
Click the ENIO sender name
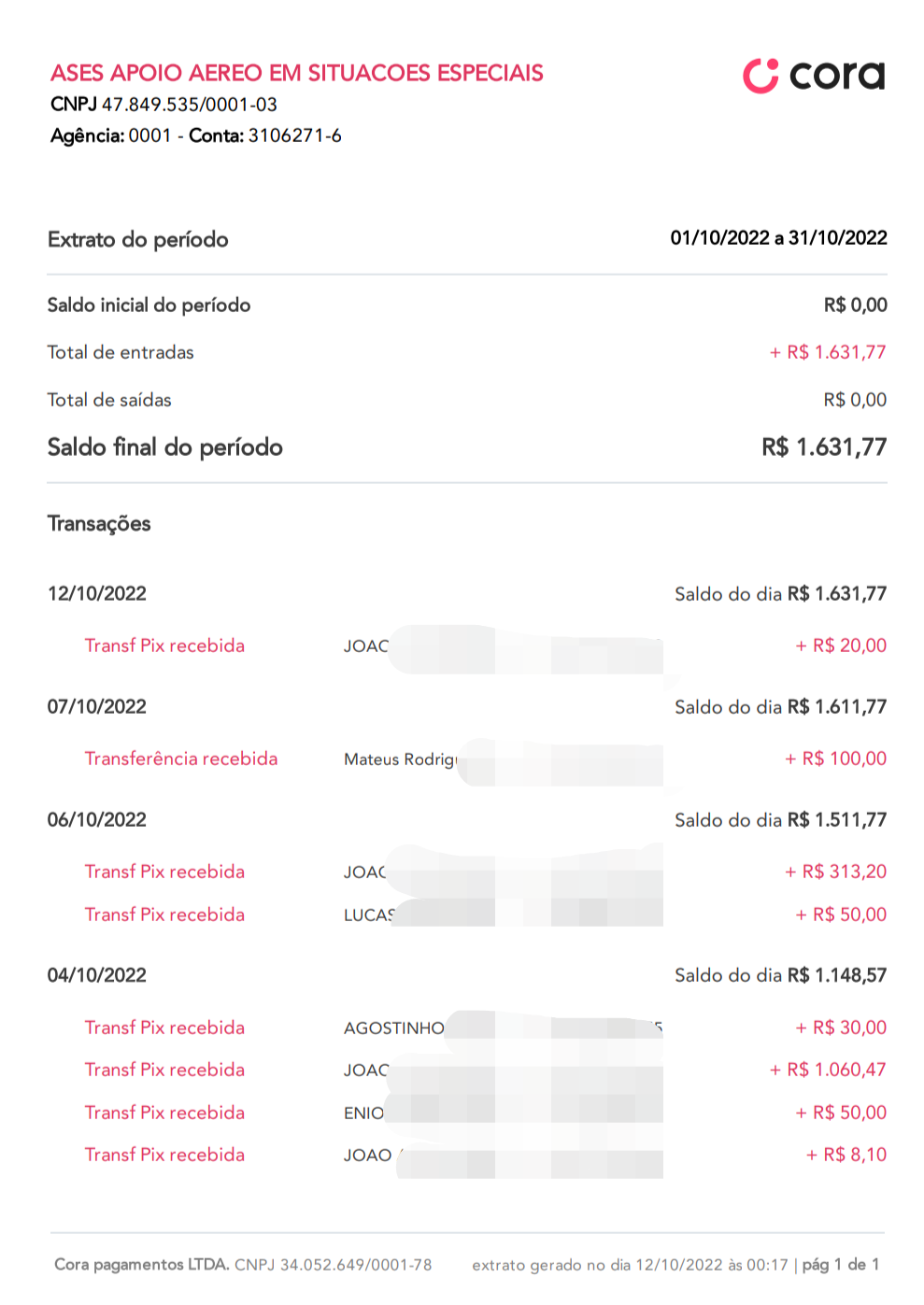363,1114
